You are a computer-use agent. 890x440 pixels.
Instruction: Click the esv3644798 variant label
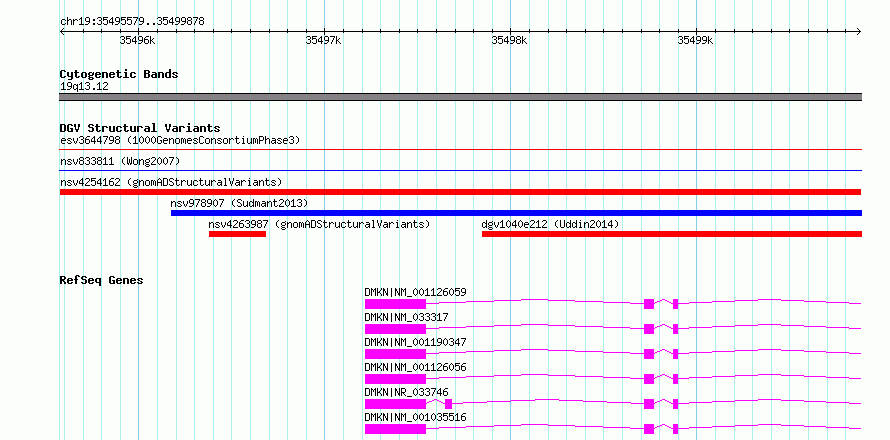pos(180,140)
